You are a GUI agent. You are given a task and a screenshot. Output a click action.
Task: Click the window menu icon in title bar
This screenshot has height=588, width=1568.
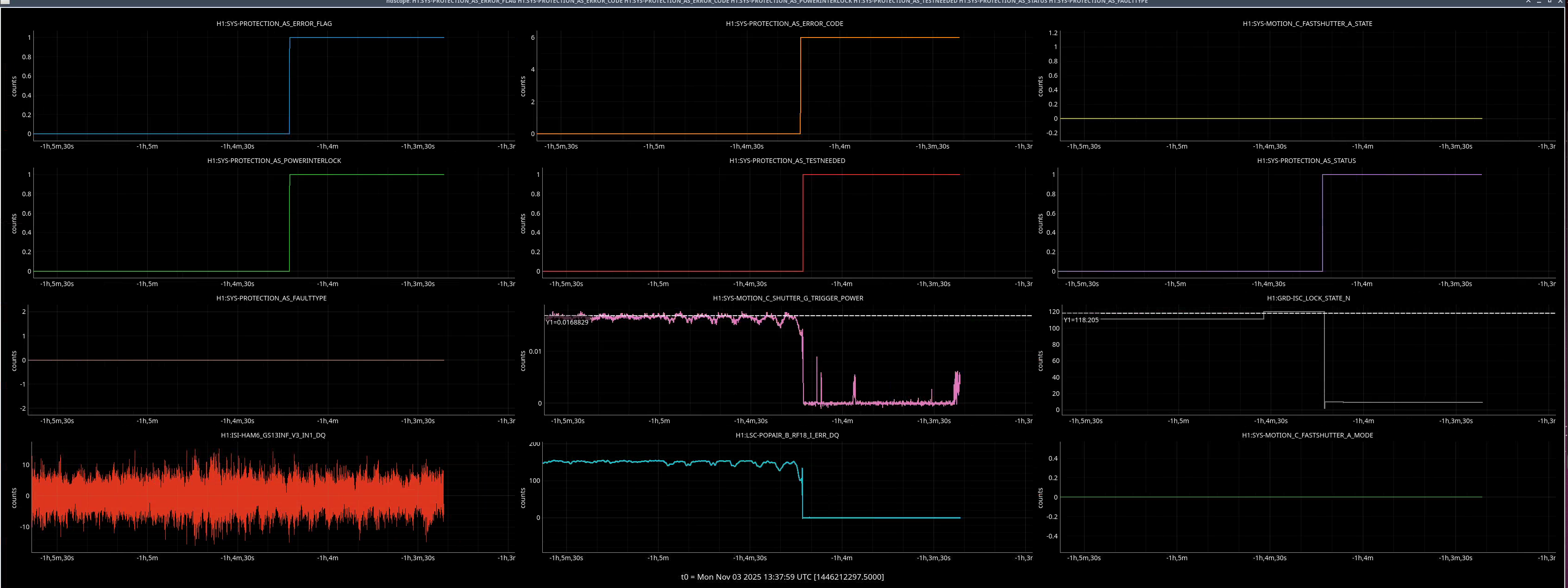pos(5,2)
